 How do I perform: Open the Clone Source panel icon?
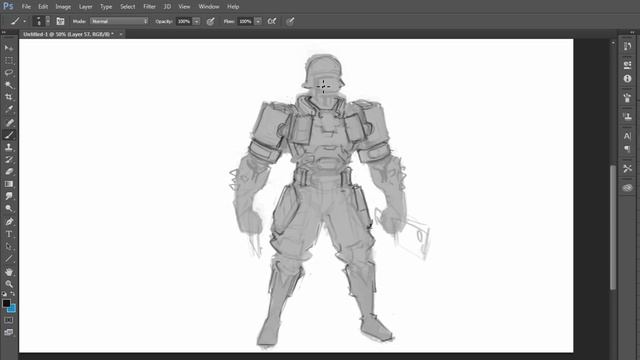627,116
